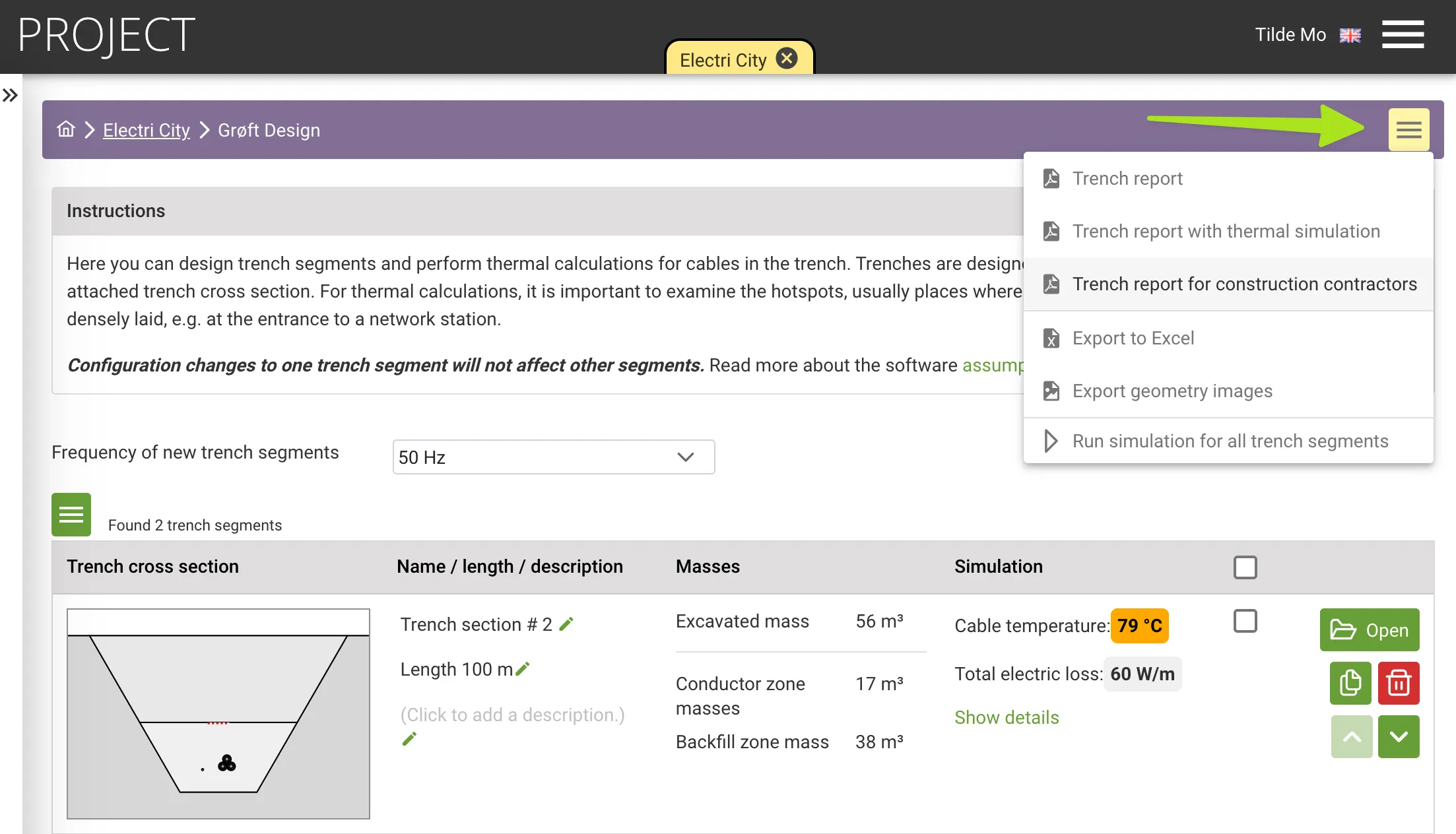Click the home icon in breadcrumb
Viewport: 1456px width, 834px height.
click(66, 129)
